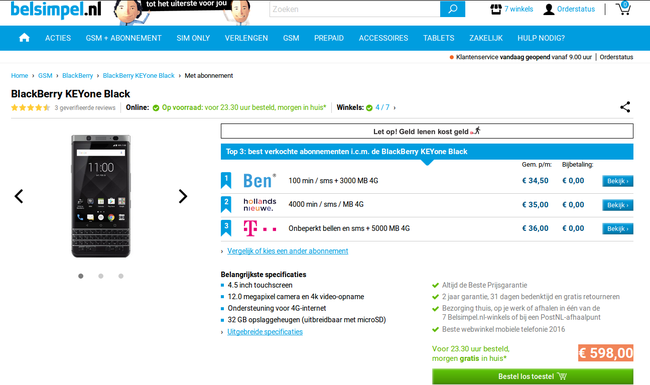Open the ZAKELIJK menu

pyautogui.click(x=486, y=38)
